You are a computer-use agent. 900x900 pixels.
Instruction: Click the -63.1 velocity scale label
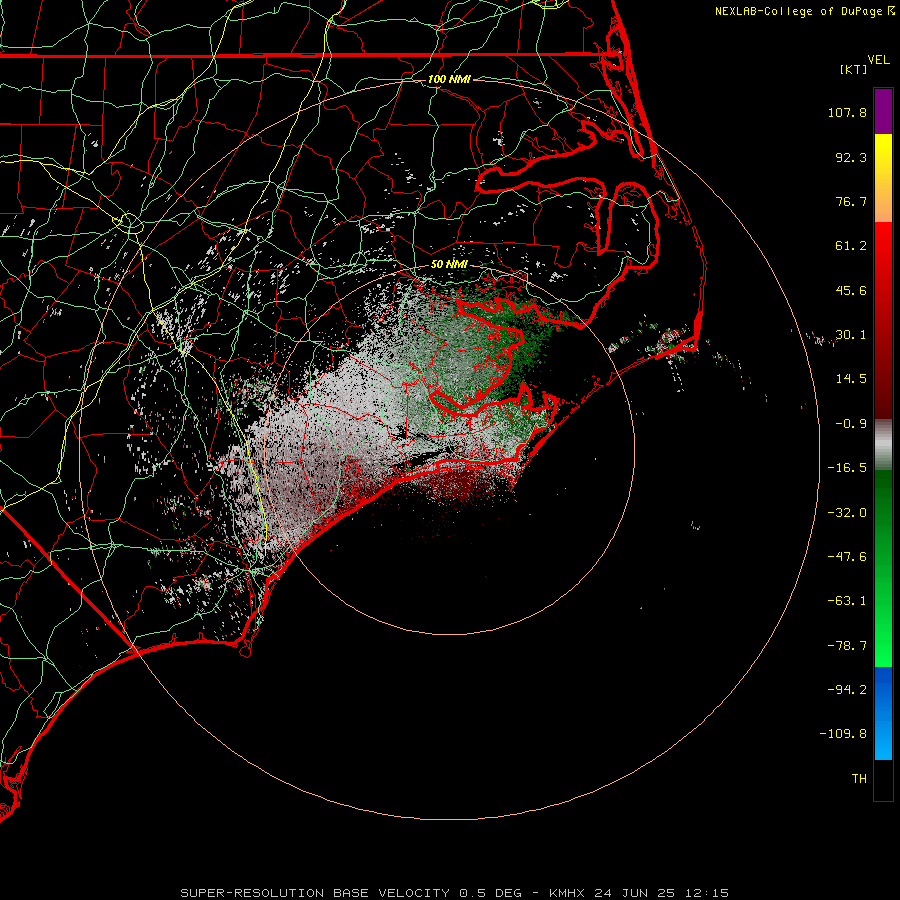847,601
